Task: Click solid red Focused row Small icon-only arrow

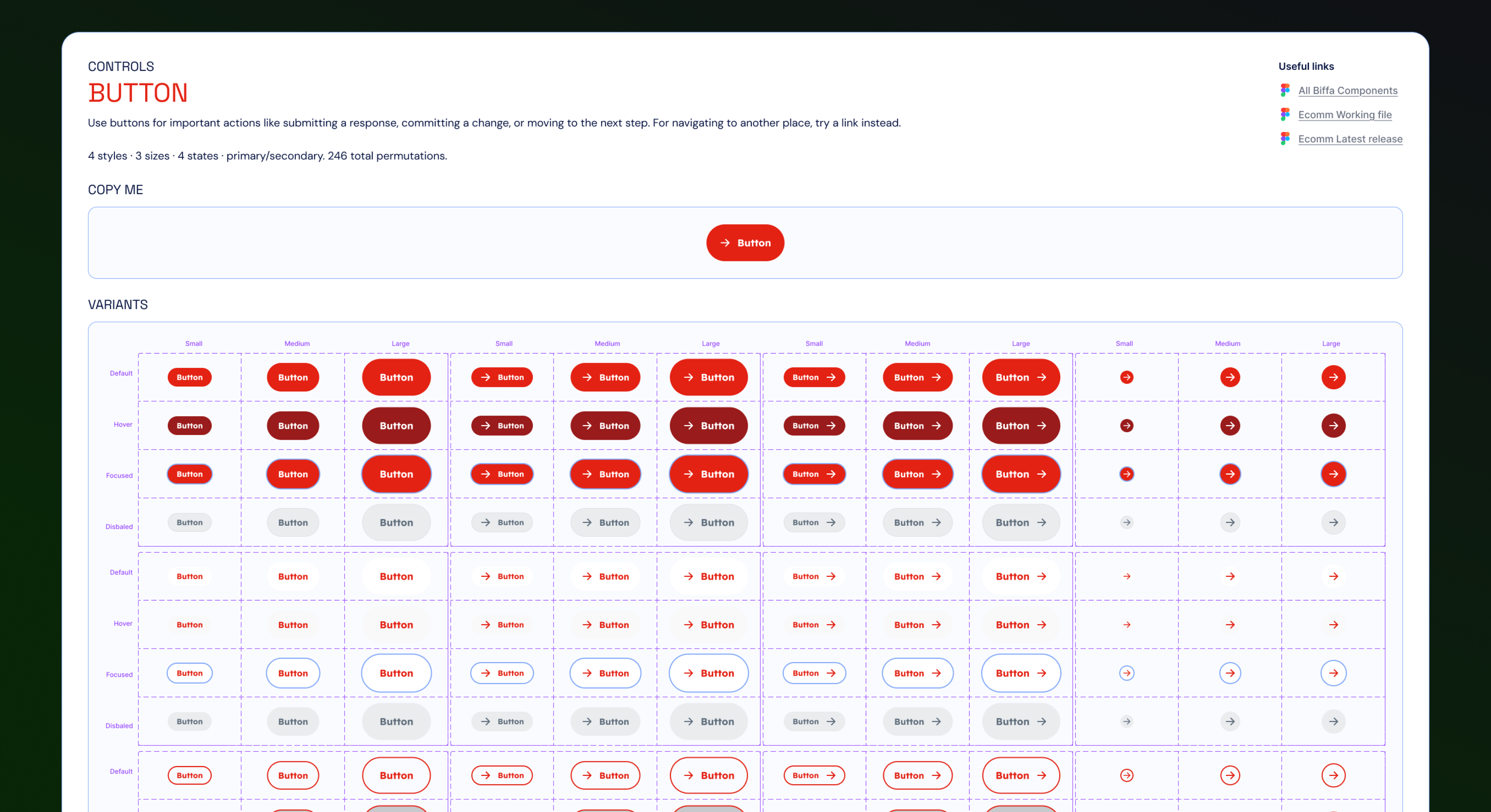Action: (x=1126, y=474)
